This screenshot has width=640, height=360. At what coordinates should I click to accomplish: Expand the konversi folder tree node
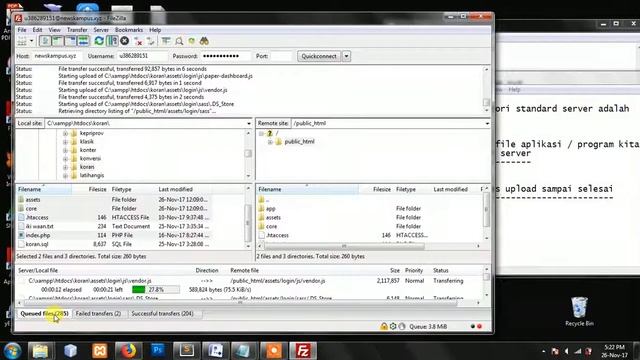tap(65, 159)
